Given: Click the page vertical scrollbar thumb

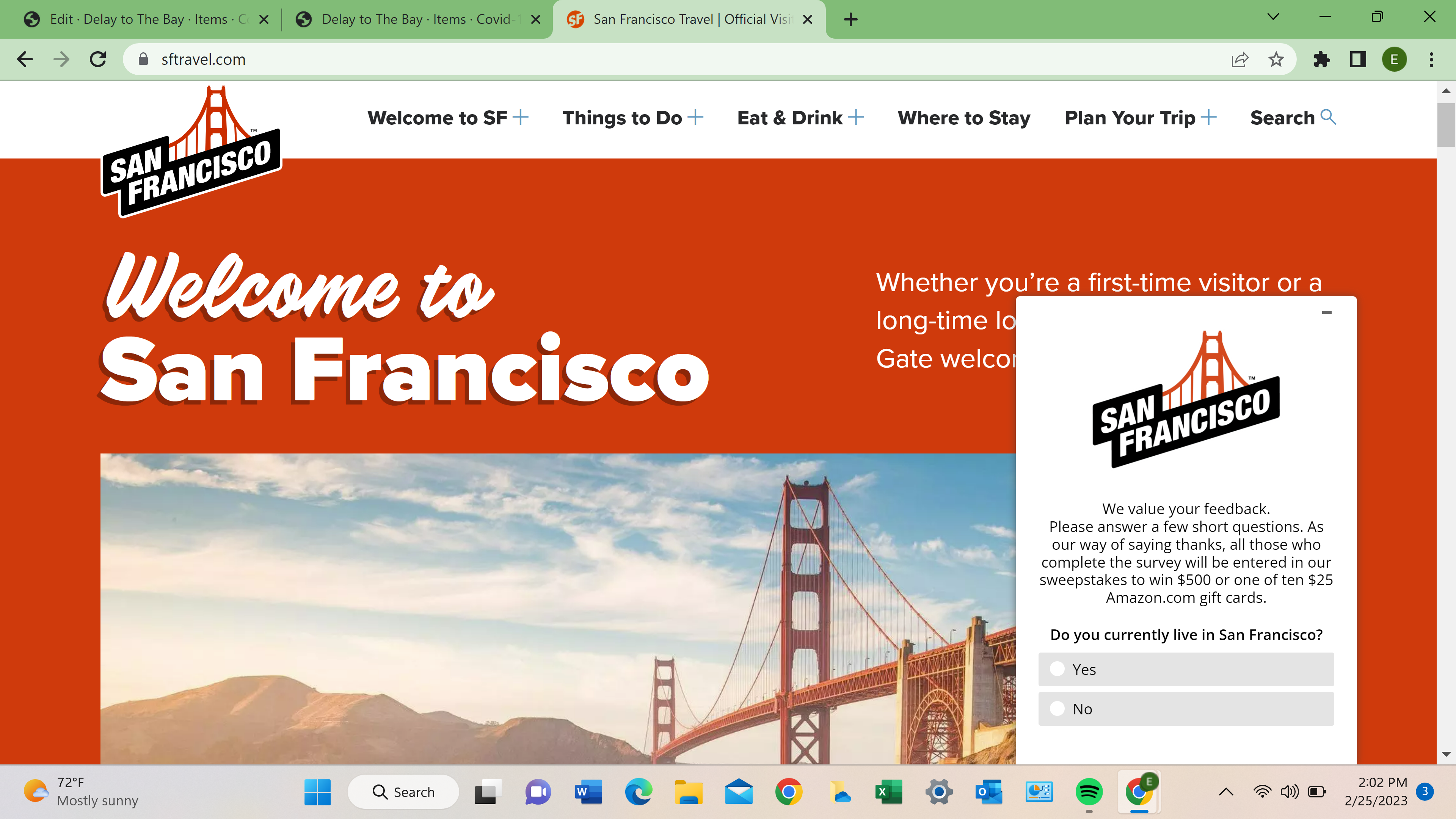Looking at the screenshot, I should point(1446,124).
